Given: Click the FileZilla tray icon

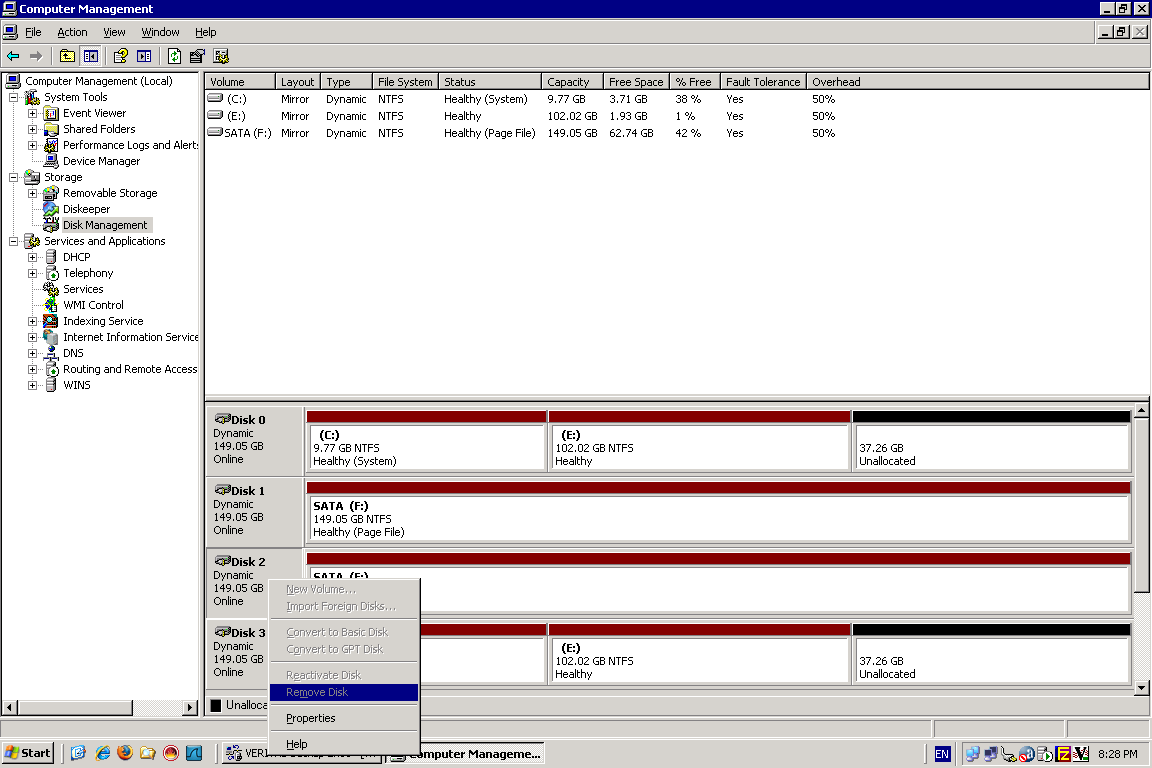Looking at the screenshot, I should [x=1064, y=754].
